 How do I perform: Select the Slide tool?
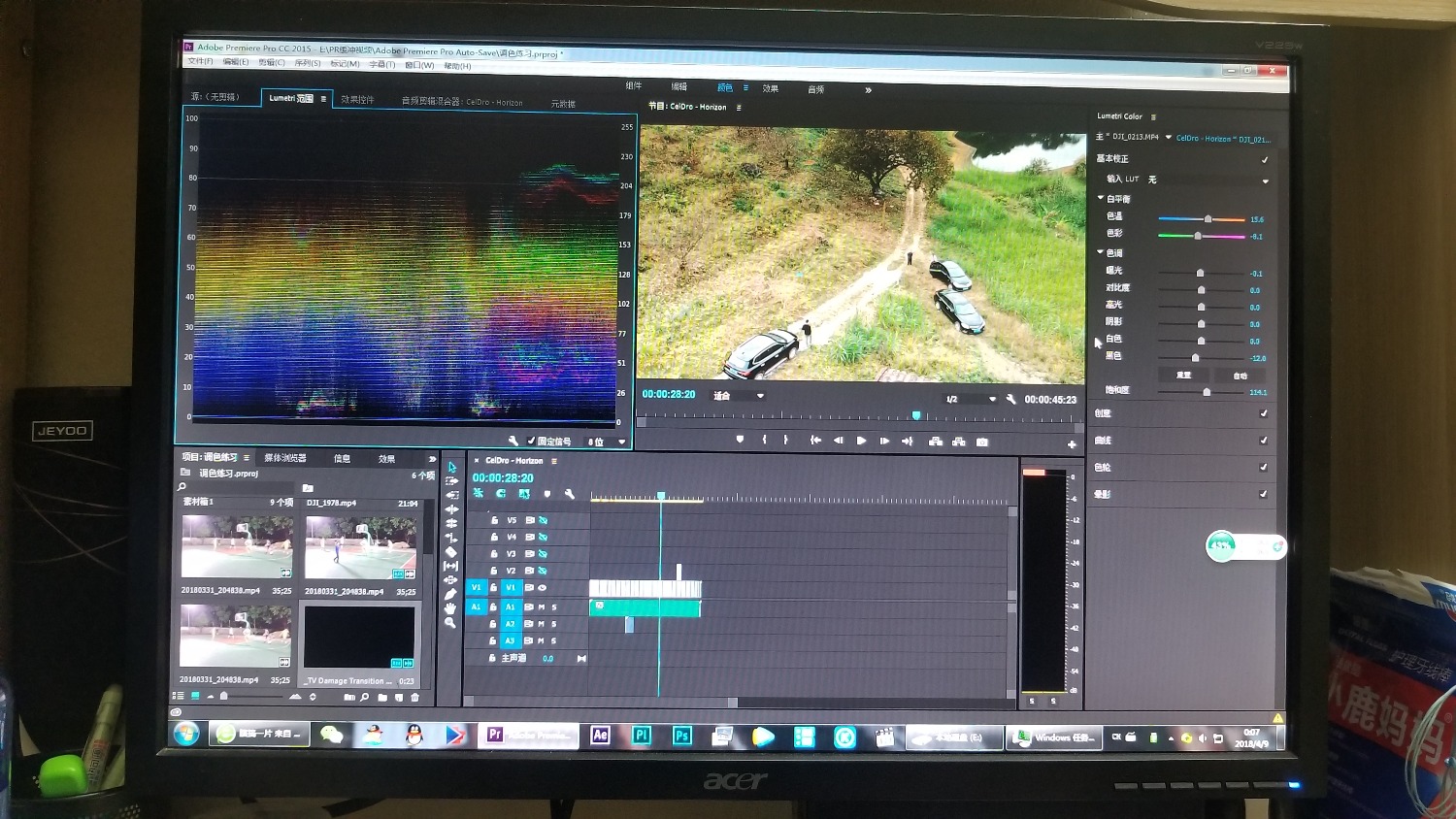coord(451,580)
